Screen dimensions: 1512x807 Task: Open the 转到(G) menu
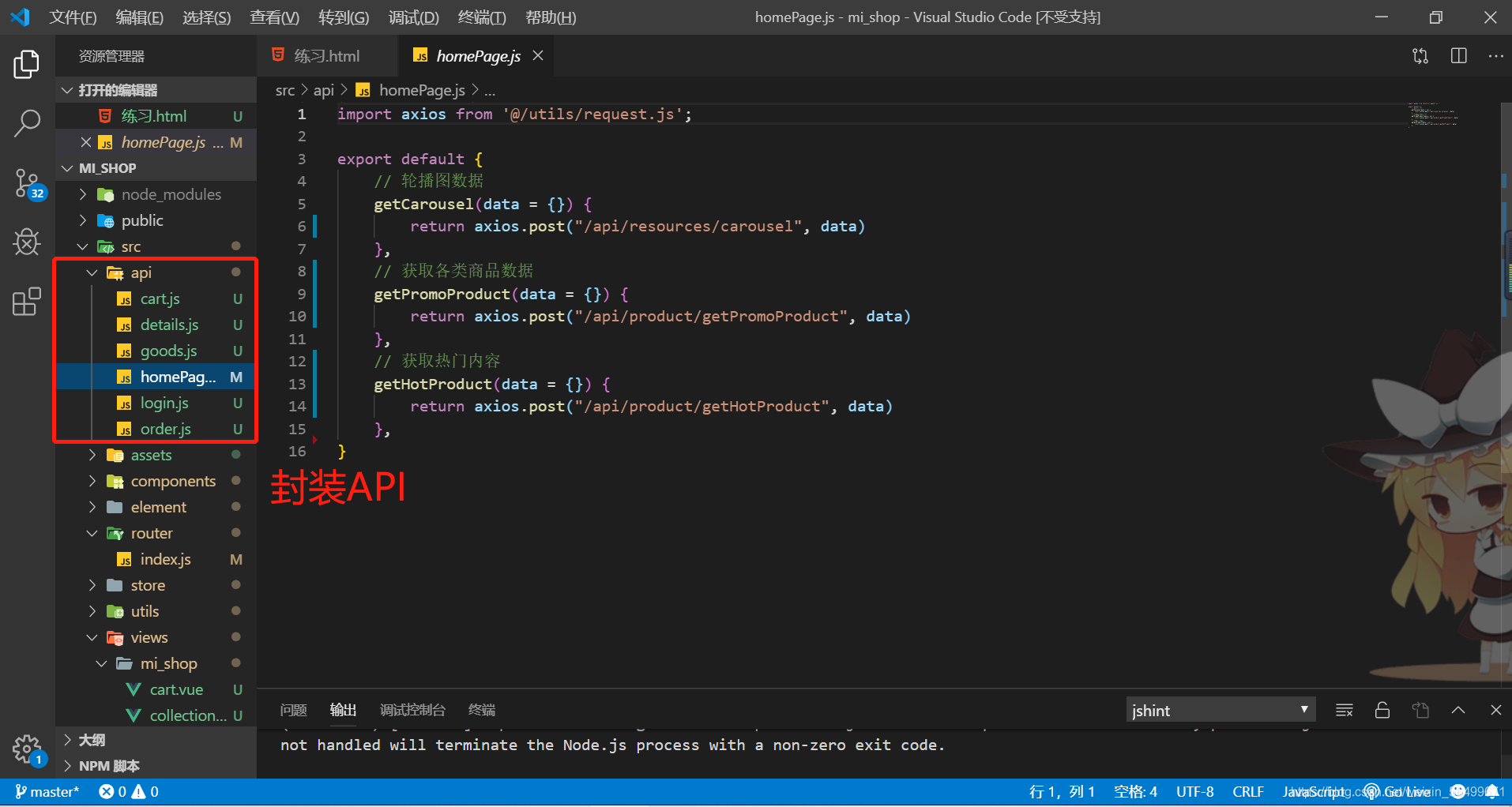[x=344, y=17]
